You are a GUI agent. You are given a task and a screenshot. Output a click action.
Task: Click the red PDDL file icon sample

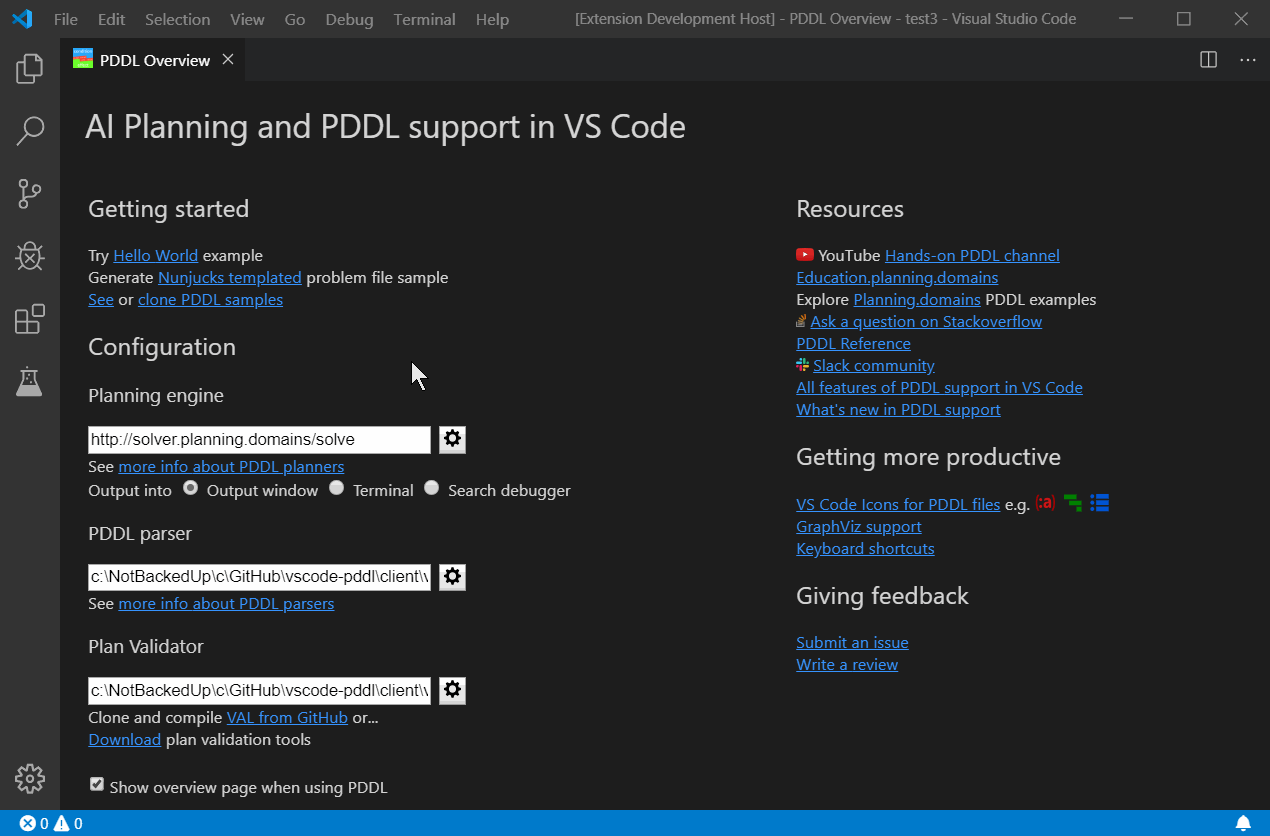point(1045,503)
